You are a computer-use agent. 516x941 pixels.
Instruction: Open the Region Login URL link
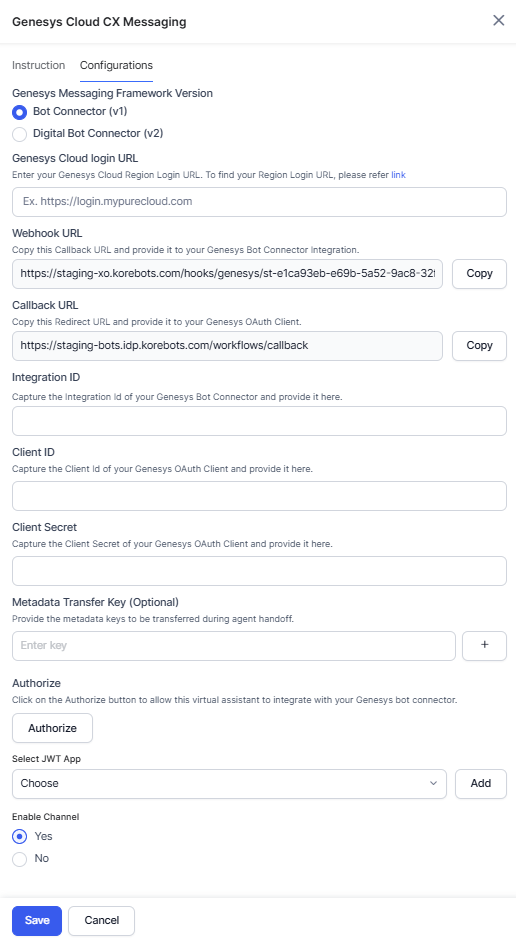coord(398,175)
